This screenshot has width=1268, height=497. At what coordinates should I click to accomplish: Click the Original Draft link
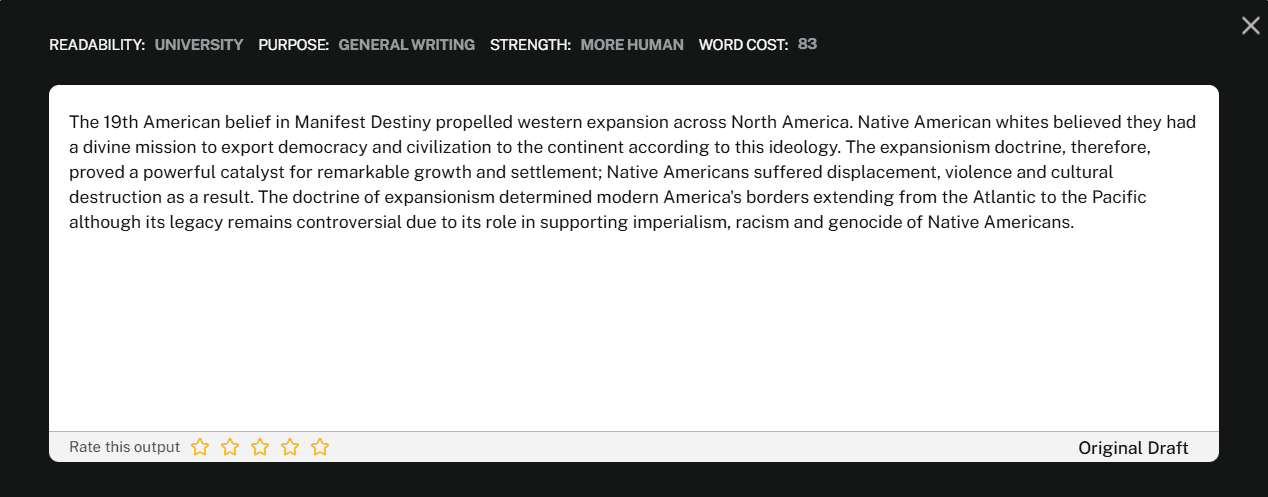point(1133,448)
